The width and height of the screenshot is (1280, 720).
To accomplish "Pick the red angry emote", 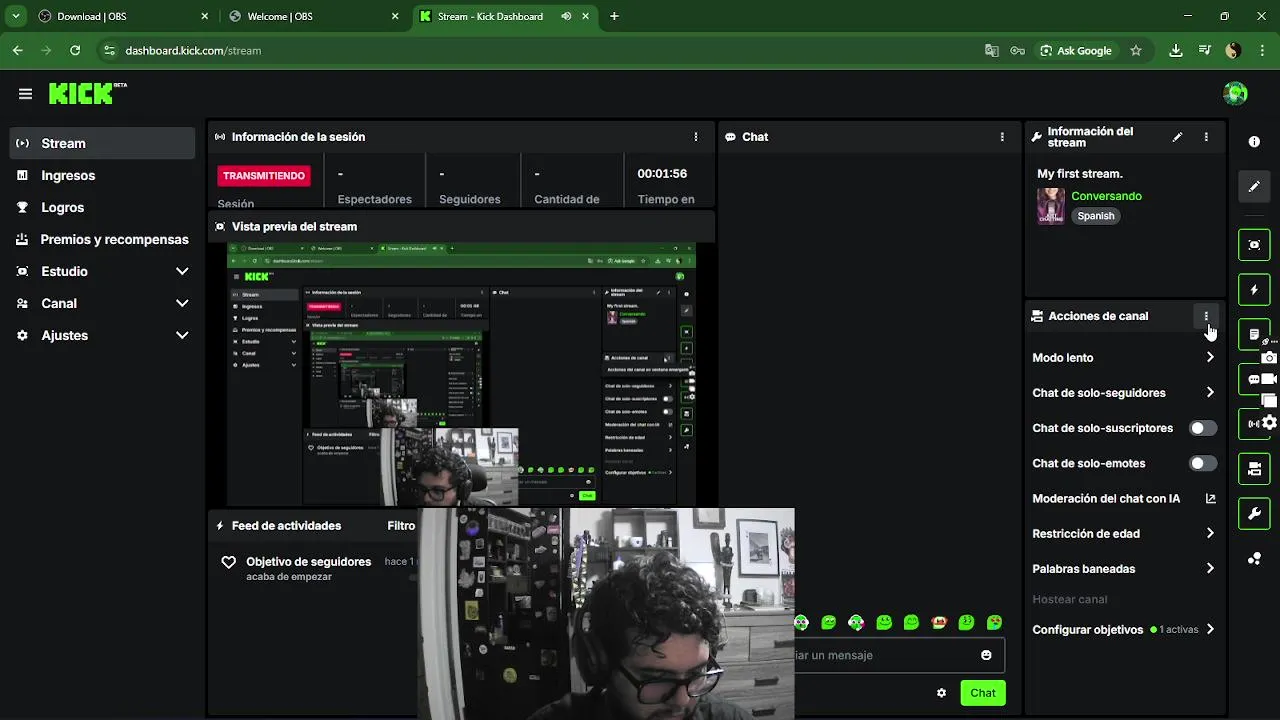I will [x=939, y=623].
